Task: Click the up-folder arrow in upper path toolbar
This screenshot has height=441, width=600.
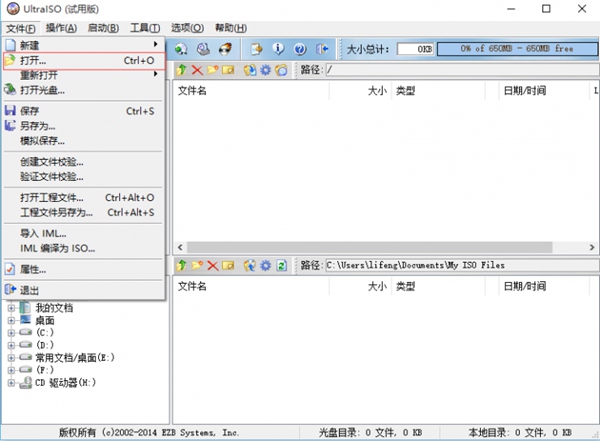Action: click(181, 70)
